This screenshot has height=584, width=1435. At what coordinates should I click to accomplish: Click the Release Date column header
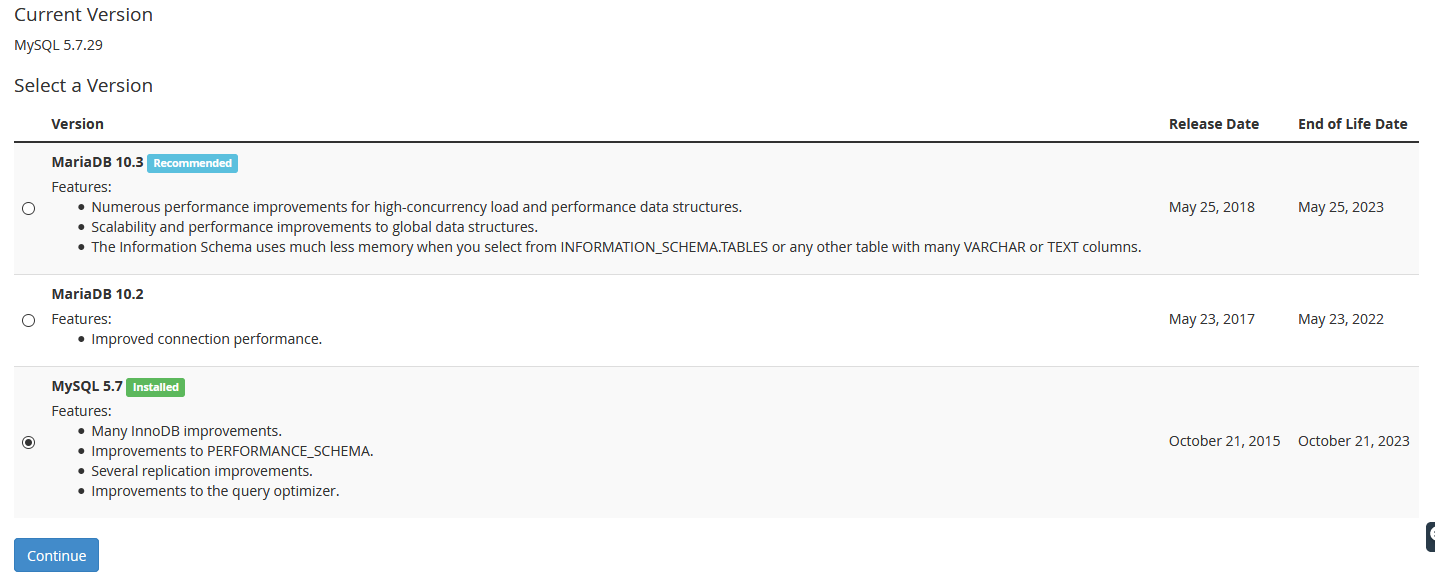(x=1214, y=124)
